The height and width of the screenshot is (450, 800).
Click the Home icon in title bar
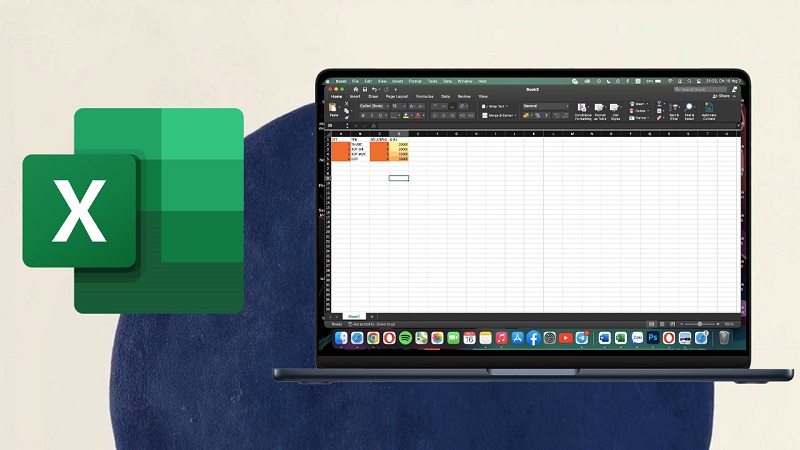tap(356, 89)
